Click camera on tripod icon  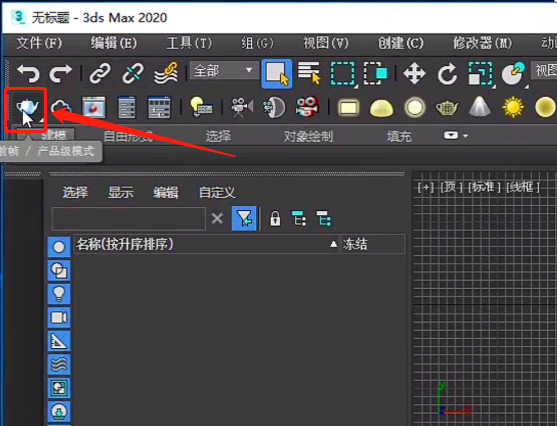pos(242,107)
